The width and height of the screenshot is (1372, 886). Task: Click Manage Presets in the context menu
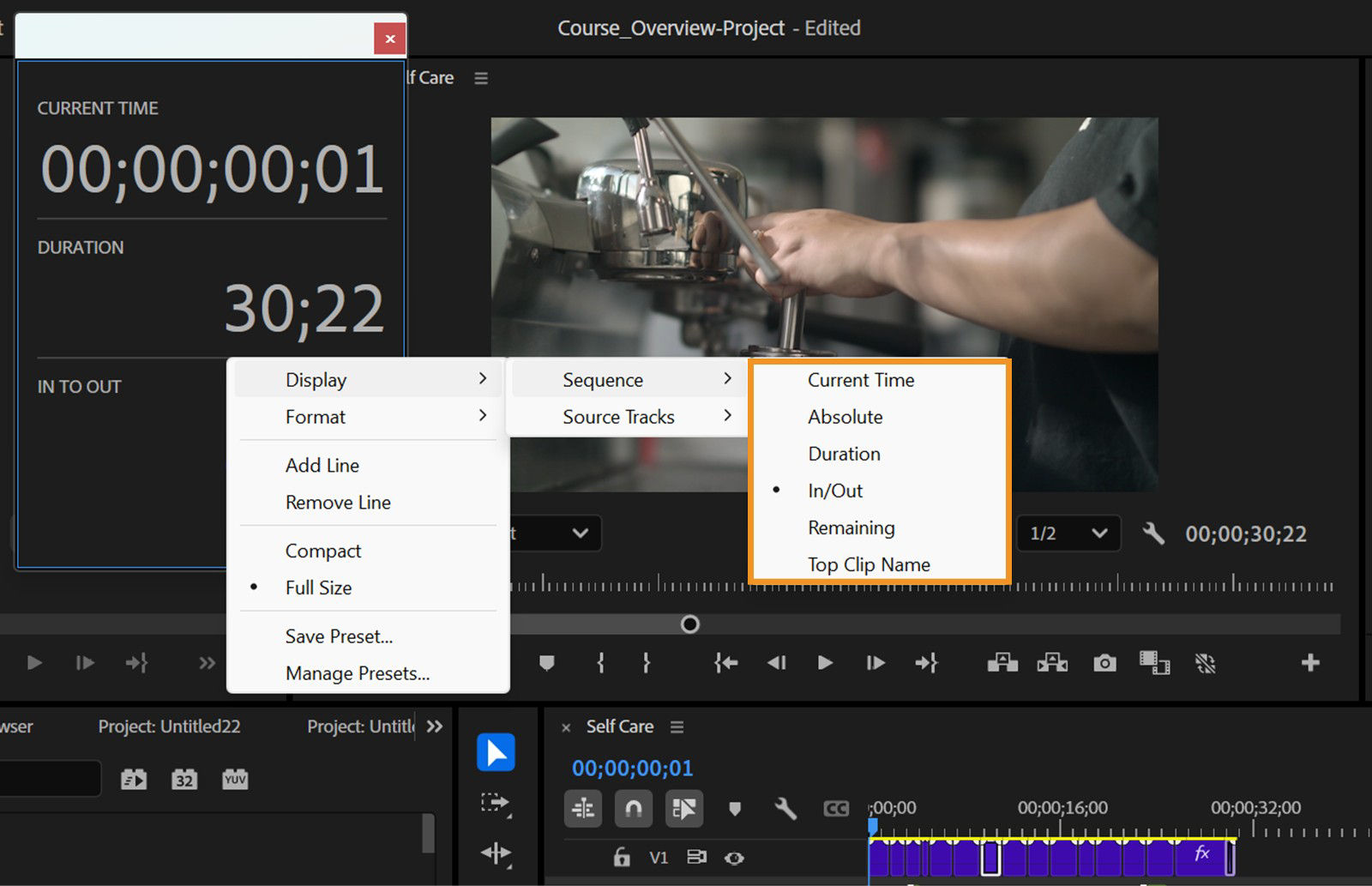point(358,673)
